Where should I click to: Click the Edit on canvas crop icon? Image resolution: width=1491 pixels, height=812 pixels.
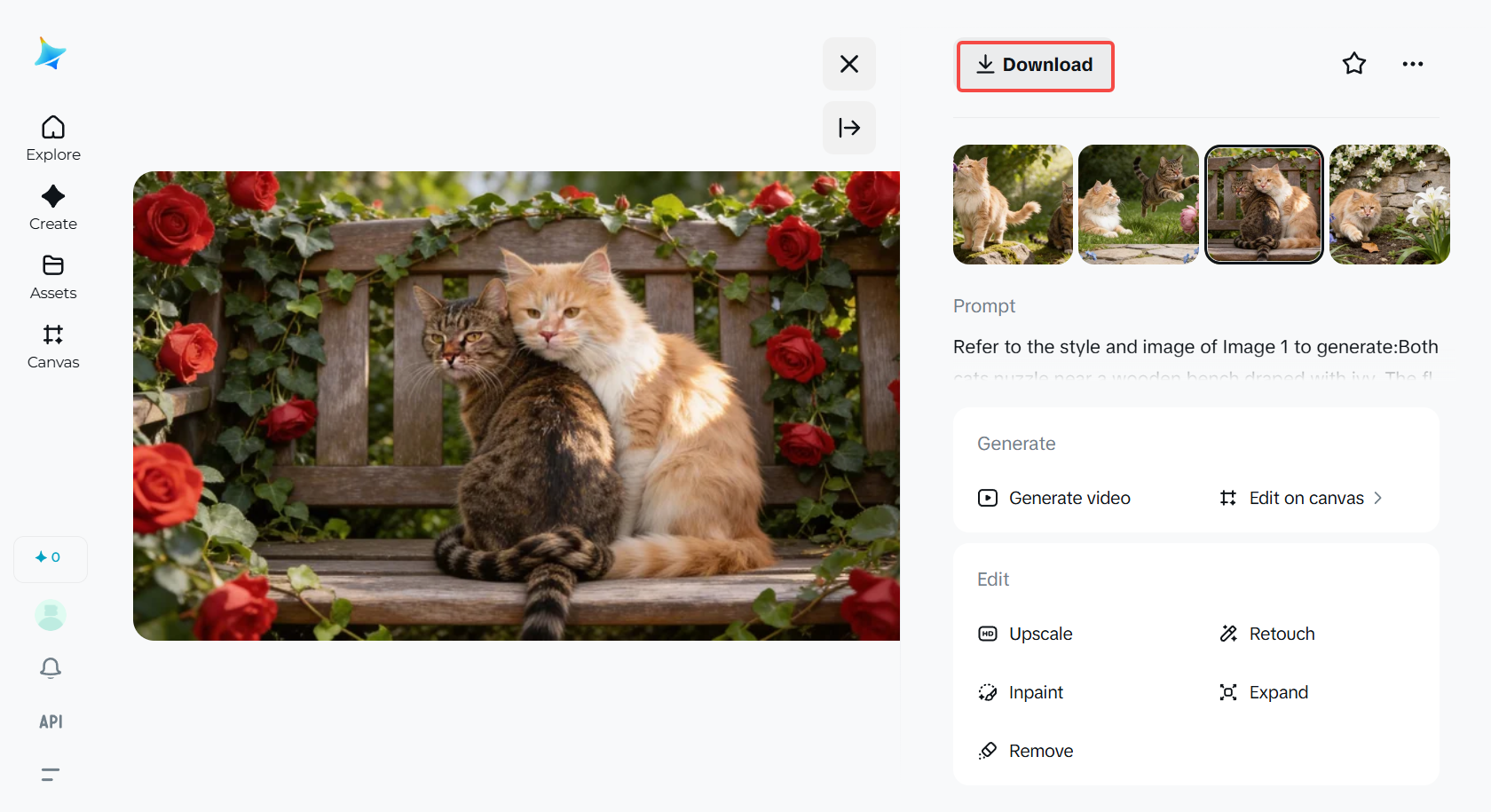(x=1228, y=498)
